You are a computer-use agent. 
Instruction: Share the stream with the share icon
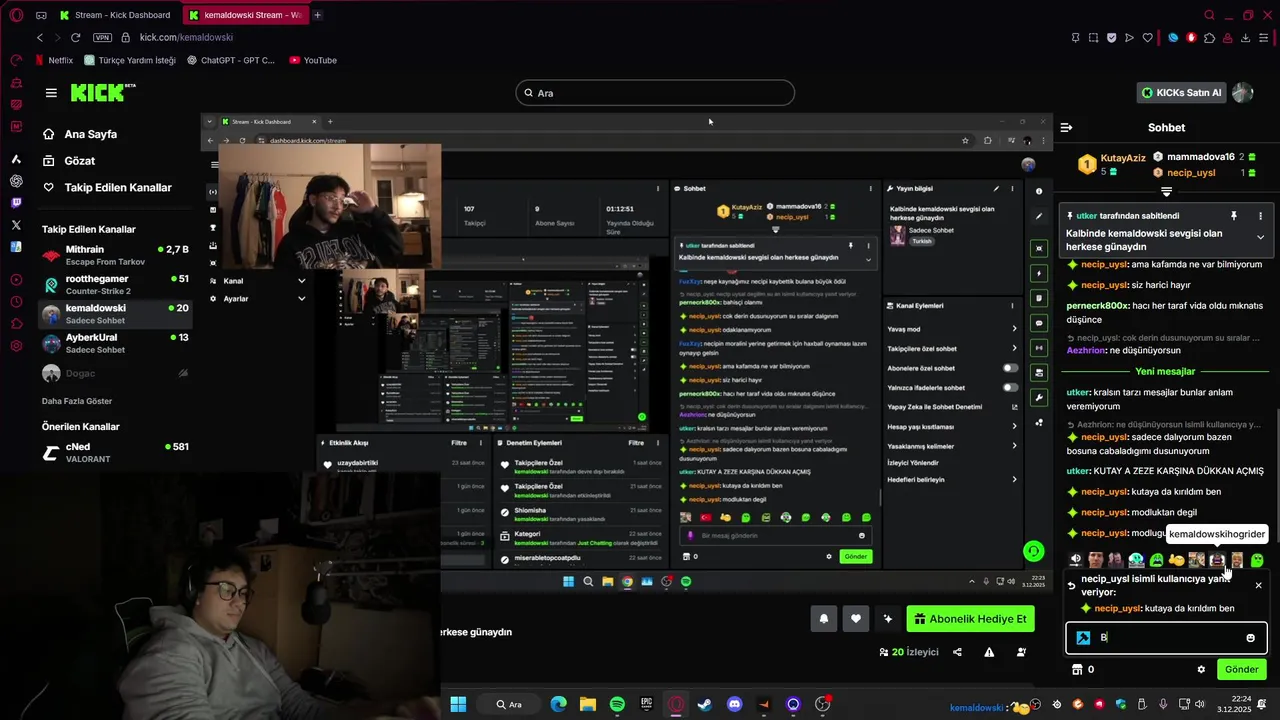[x=957, y=652]
